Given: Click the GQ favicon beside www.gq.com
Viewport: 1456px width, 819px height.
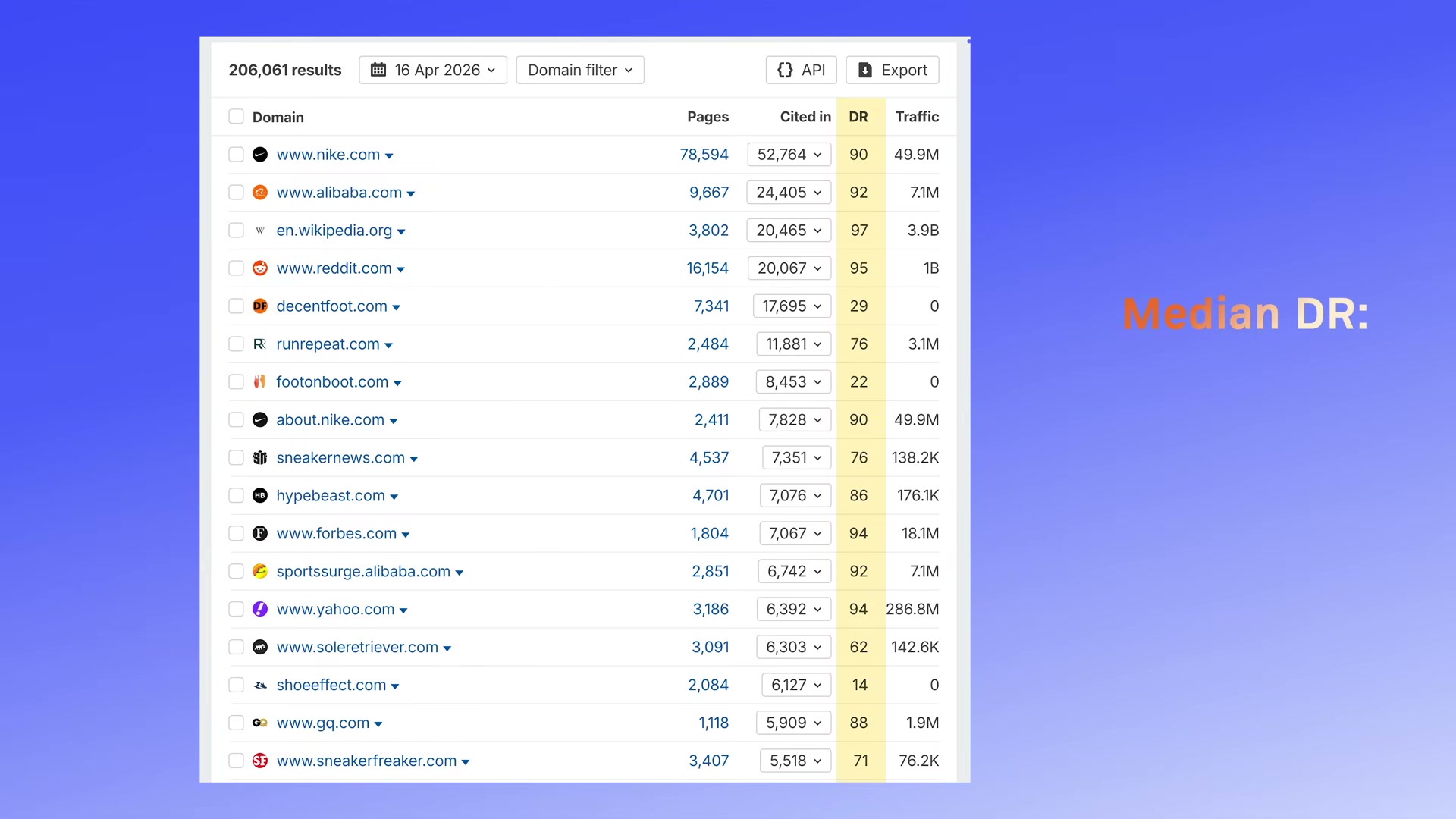Looking at the screenshot, I should coord(260,723).
